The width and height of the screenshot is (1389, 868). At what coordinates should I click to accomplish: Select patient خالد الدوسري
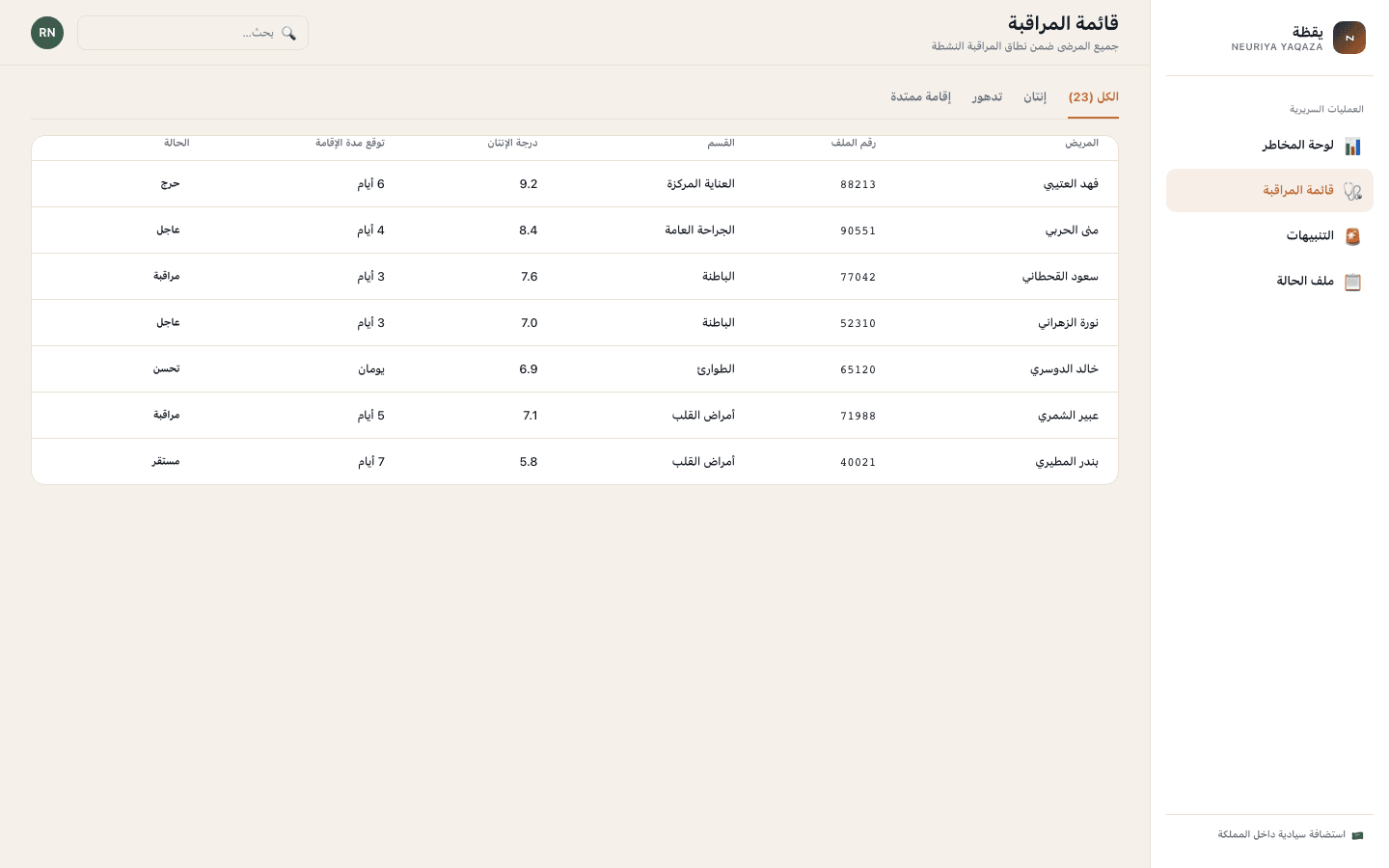point(1064,369)
